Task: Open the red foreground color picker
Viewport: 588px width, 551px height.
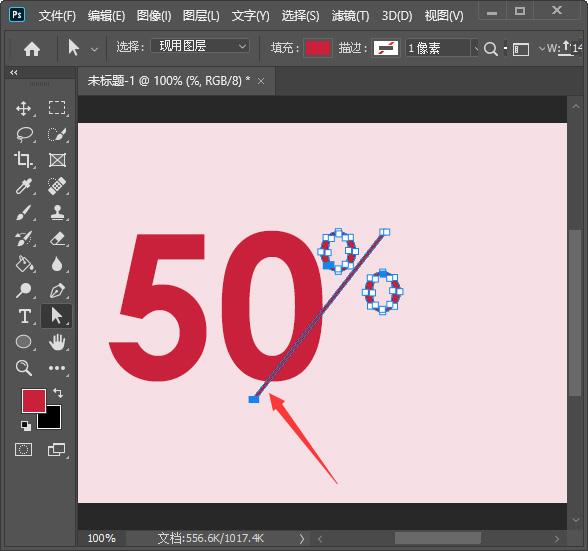Action: tap(34, 401)
